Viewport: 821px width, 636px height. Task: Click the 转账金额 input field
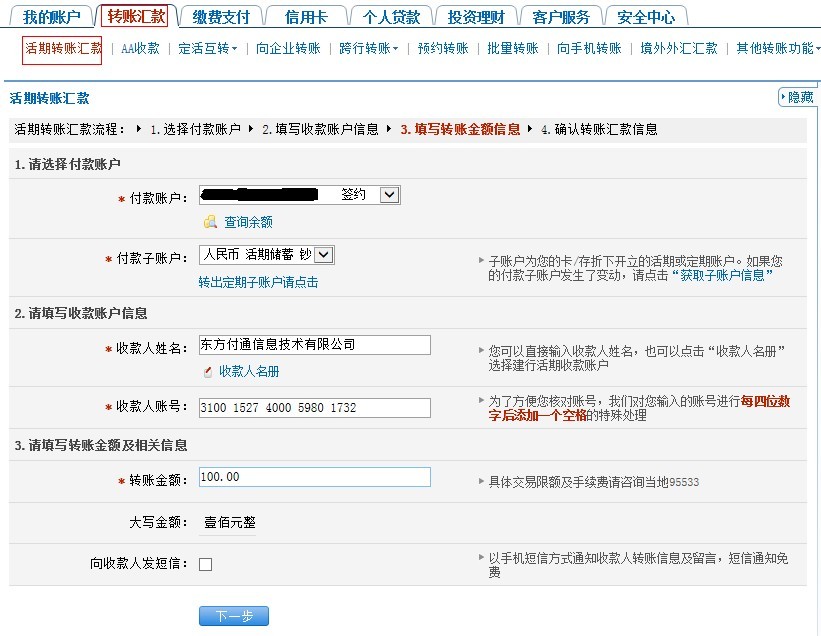point(314,477)
